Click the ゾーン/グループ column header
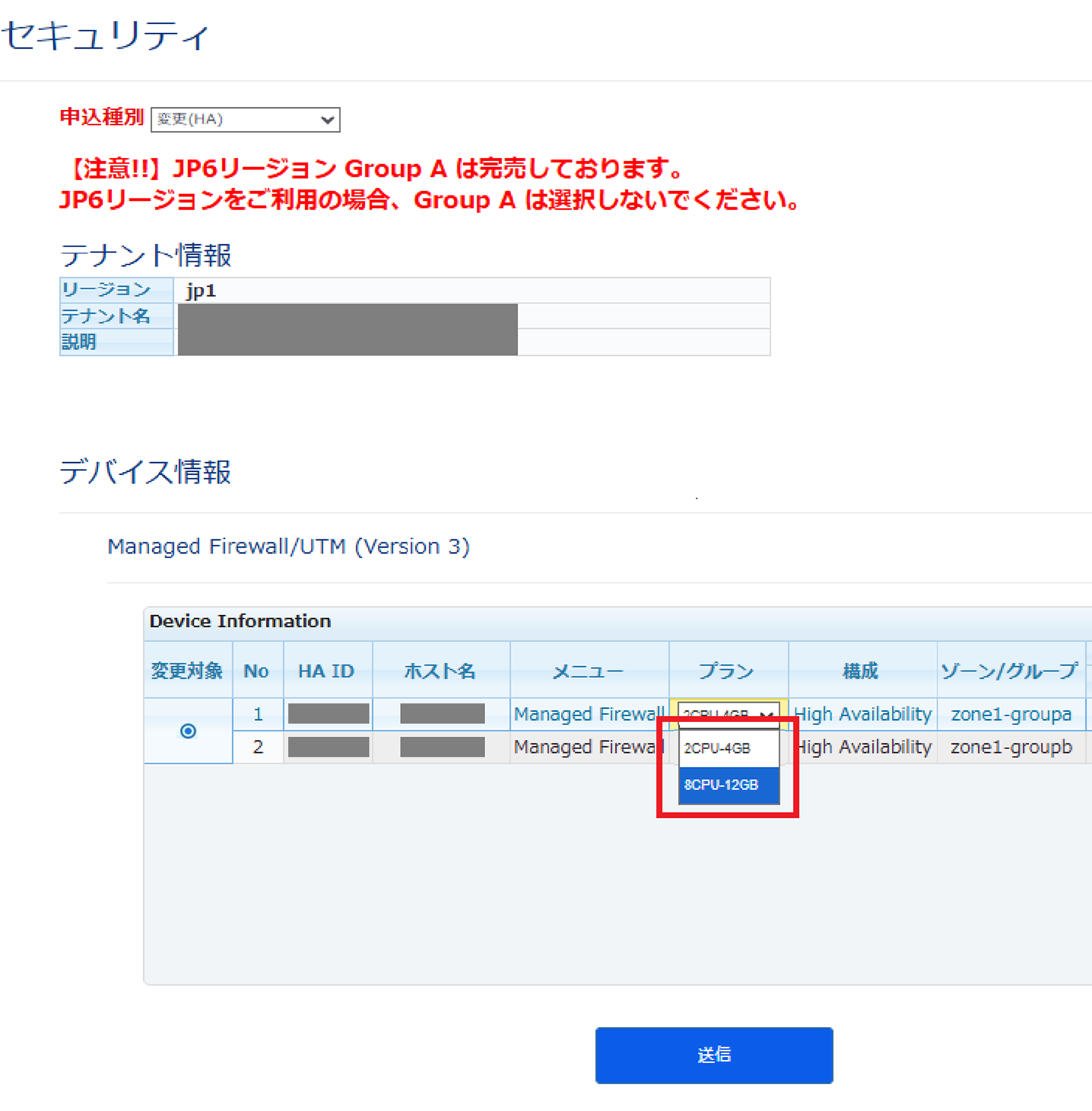Viewport: 1092px width, 1111px height. point(1010,671)
